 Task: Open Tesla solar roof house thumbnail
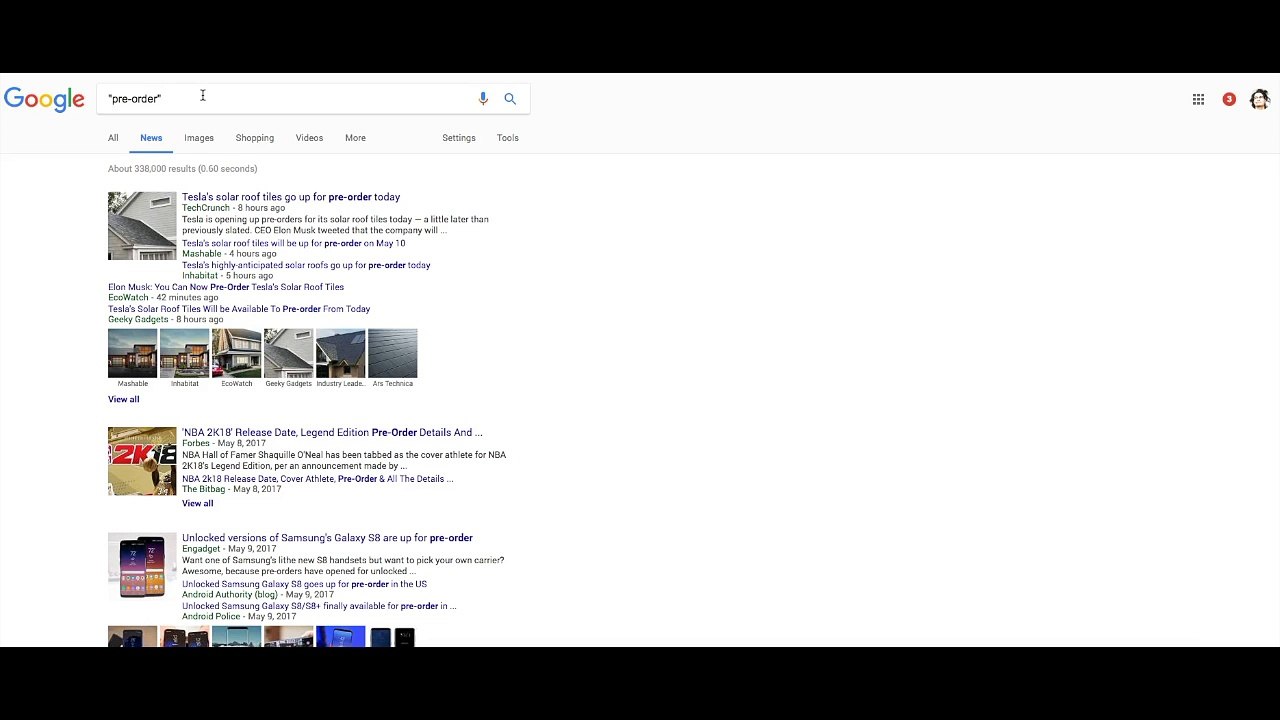point(142,226)
